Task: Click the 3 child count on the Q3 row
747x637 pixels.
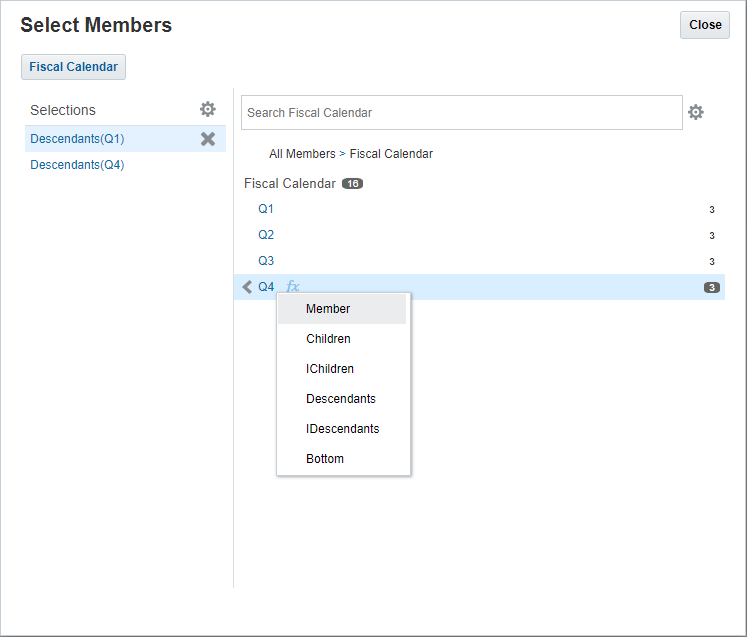Action: point(712,262)
